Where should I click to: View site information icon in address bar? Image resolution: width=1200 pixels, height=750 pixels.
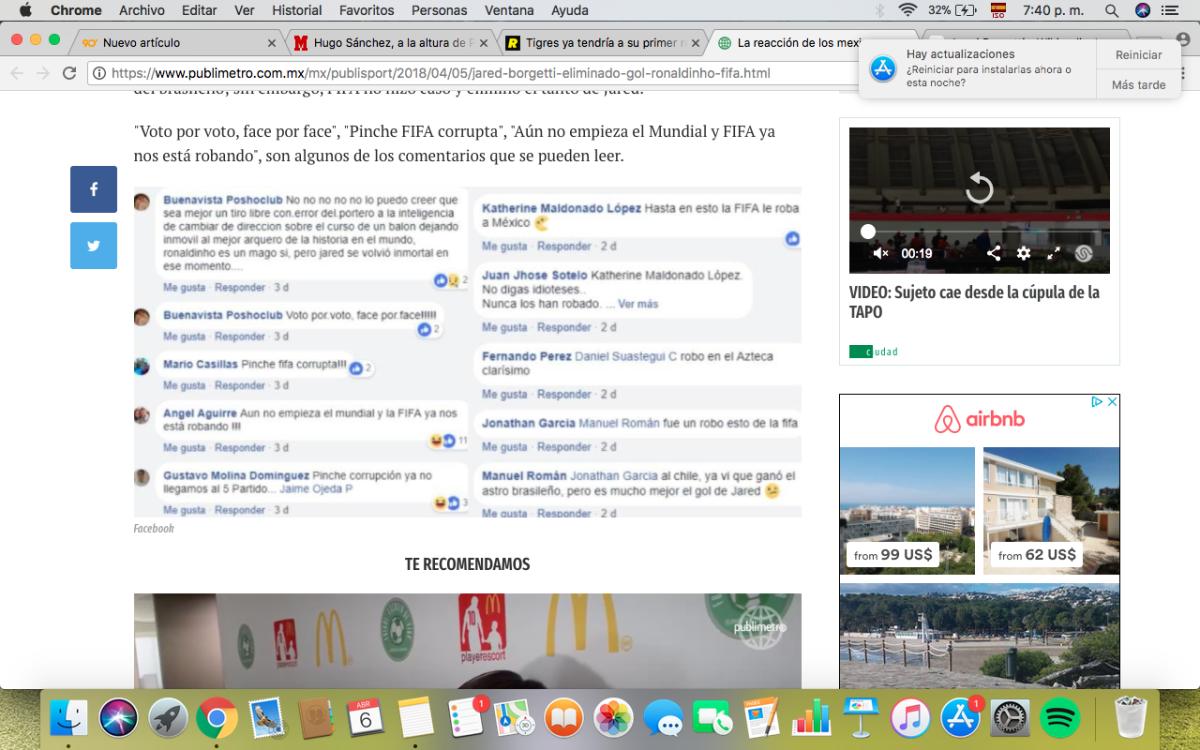[99, 73]
